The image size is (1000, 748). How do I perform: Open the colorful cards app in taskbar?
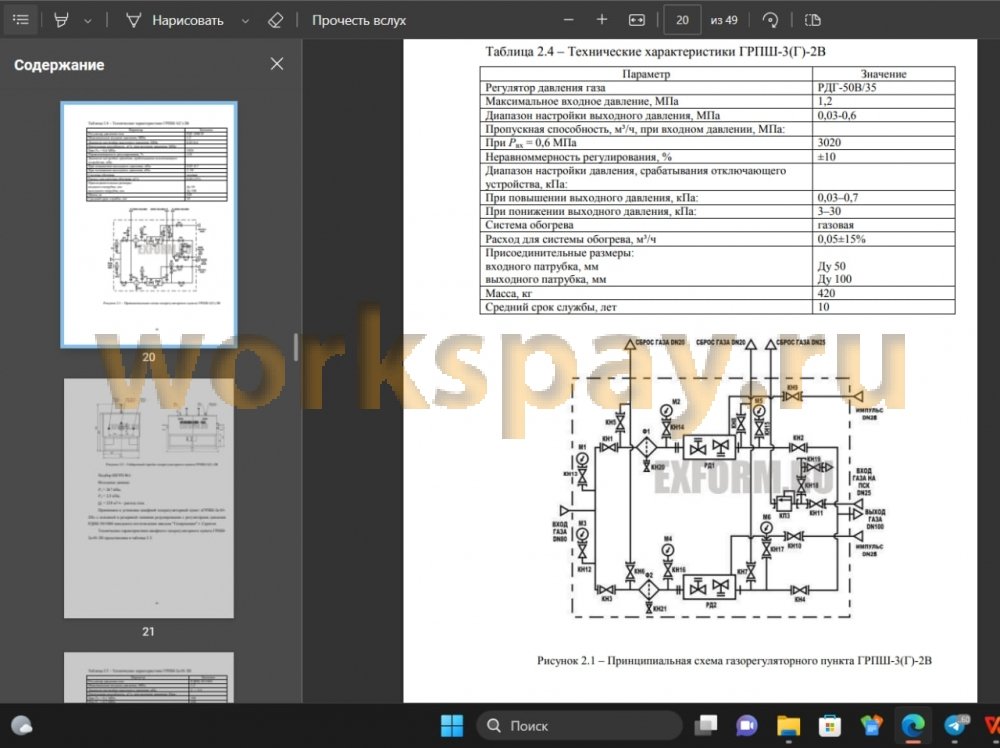(871, 726)
